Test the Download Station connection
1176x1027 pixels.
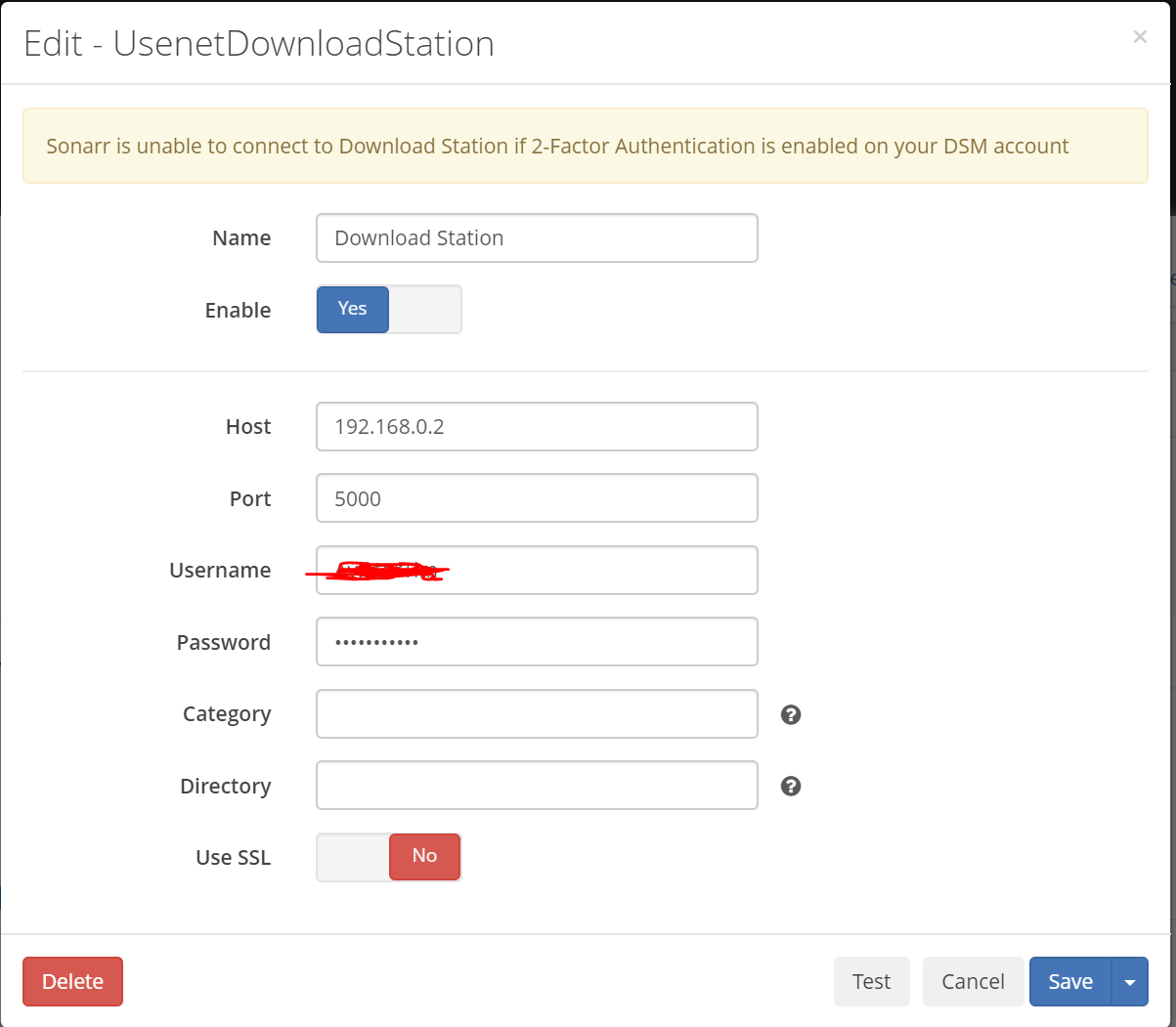pos(871,981)
